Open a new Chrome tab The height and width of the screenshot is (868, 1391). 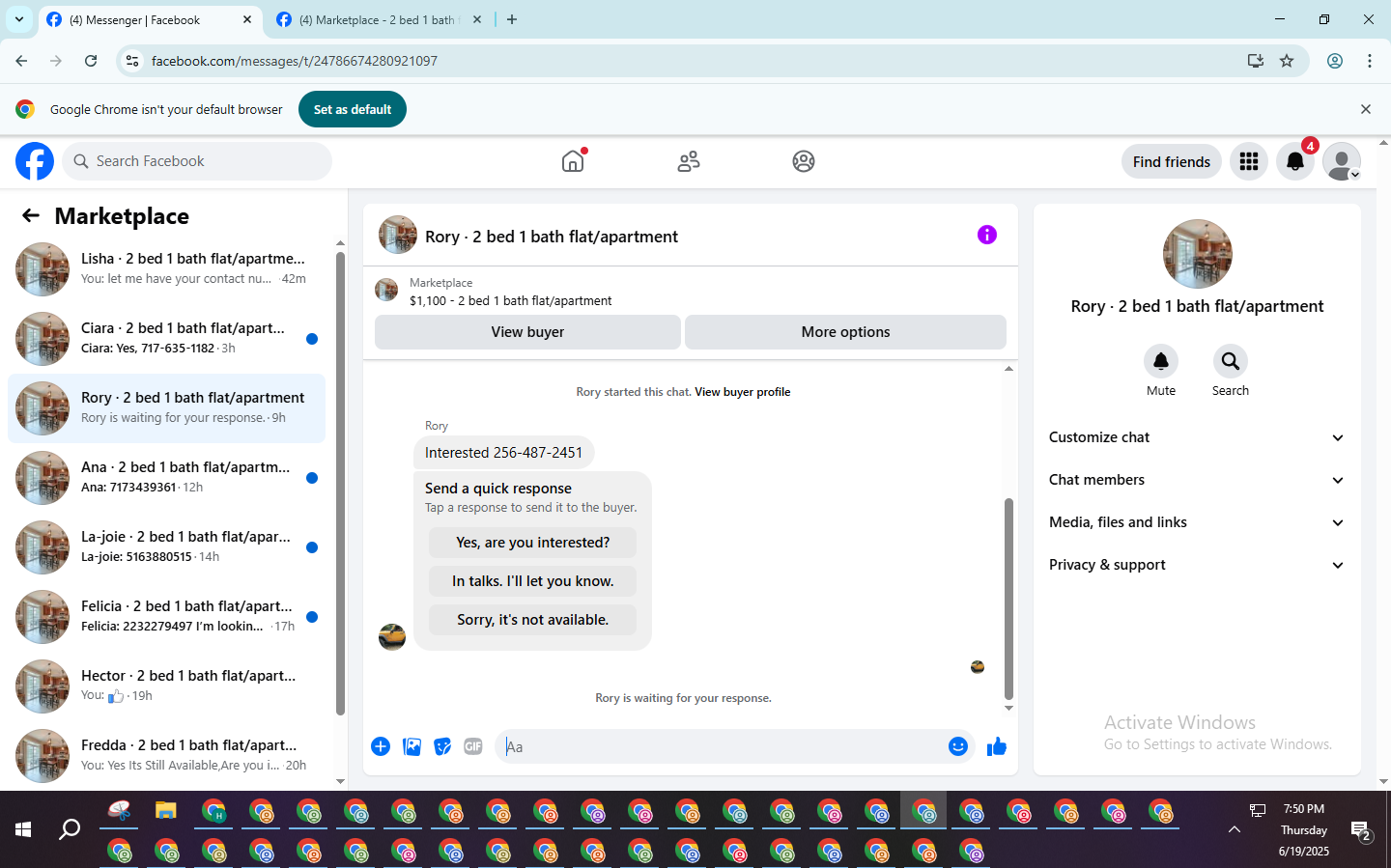tap(512, 19)
